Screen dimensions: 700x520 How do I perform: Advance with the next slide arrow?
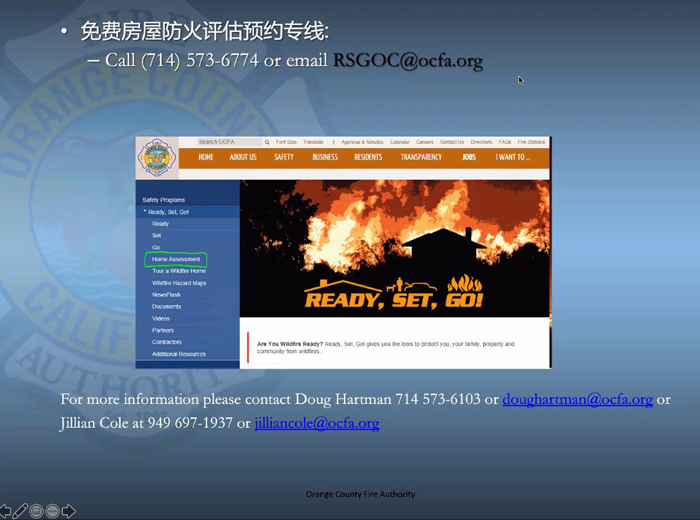[x=68, y=511]
